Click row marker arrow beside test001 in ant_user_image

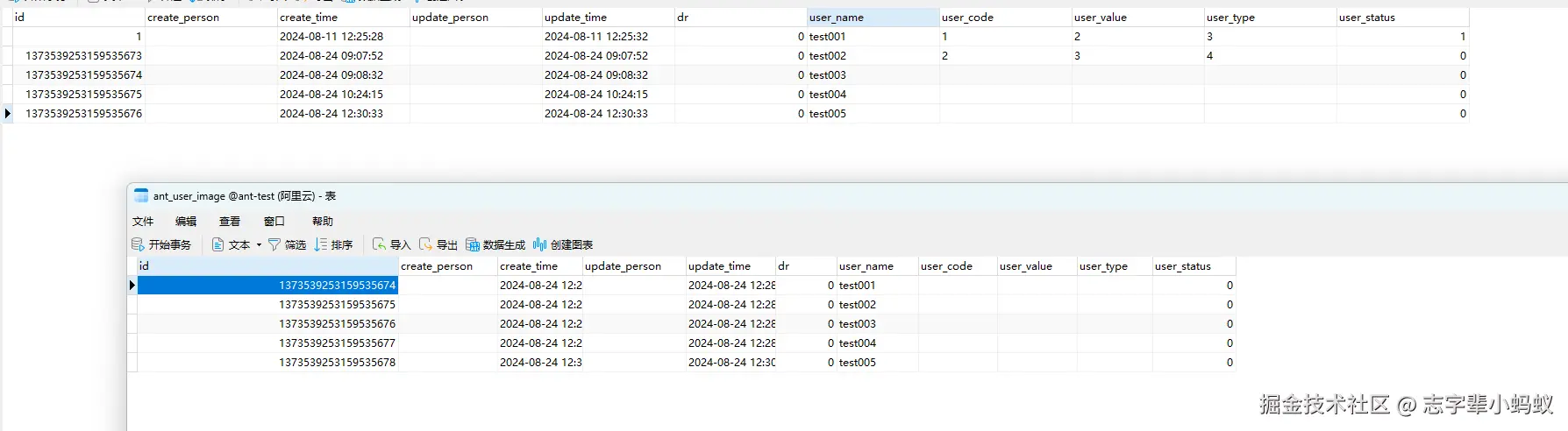point(132,285)
